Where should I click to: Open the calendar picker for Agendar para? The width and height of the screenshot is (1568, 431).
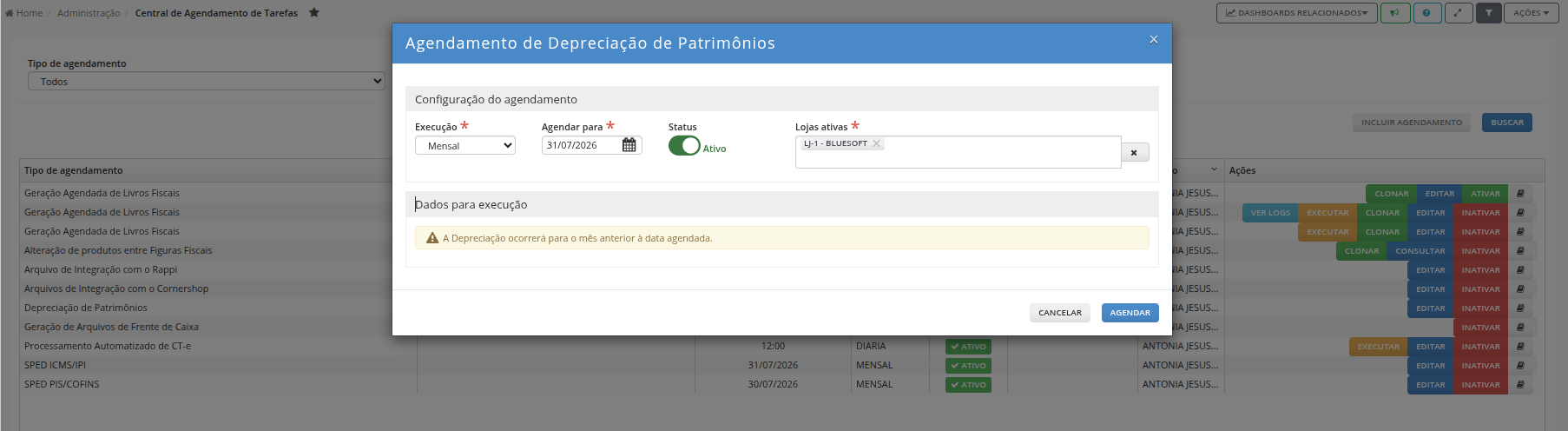[629, 145]
